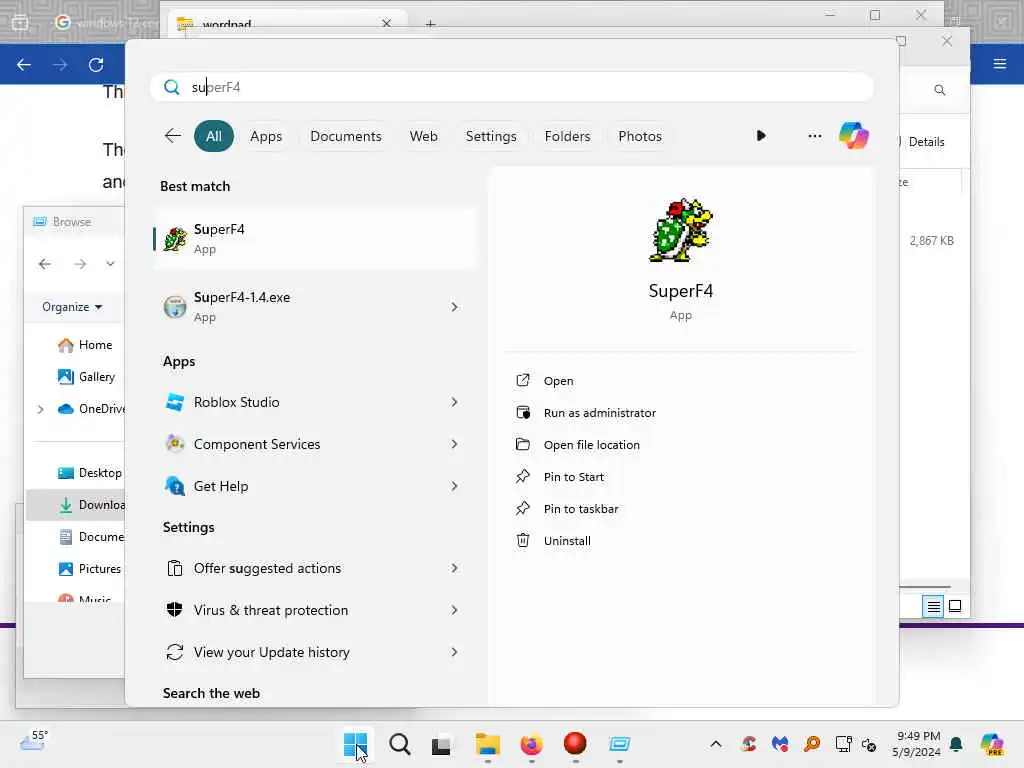Open hamburger menu in browser toolbar
1024x768 pixels.
pyautogui.click(x=999, y=63)
